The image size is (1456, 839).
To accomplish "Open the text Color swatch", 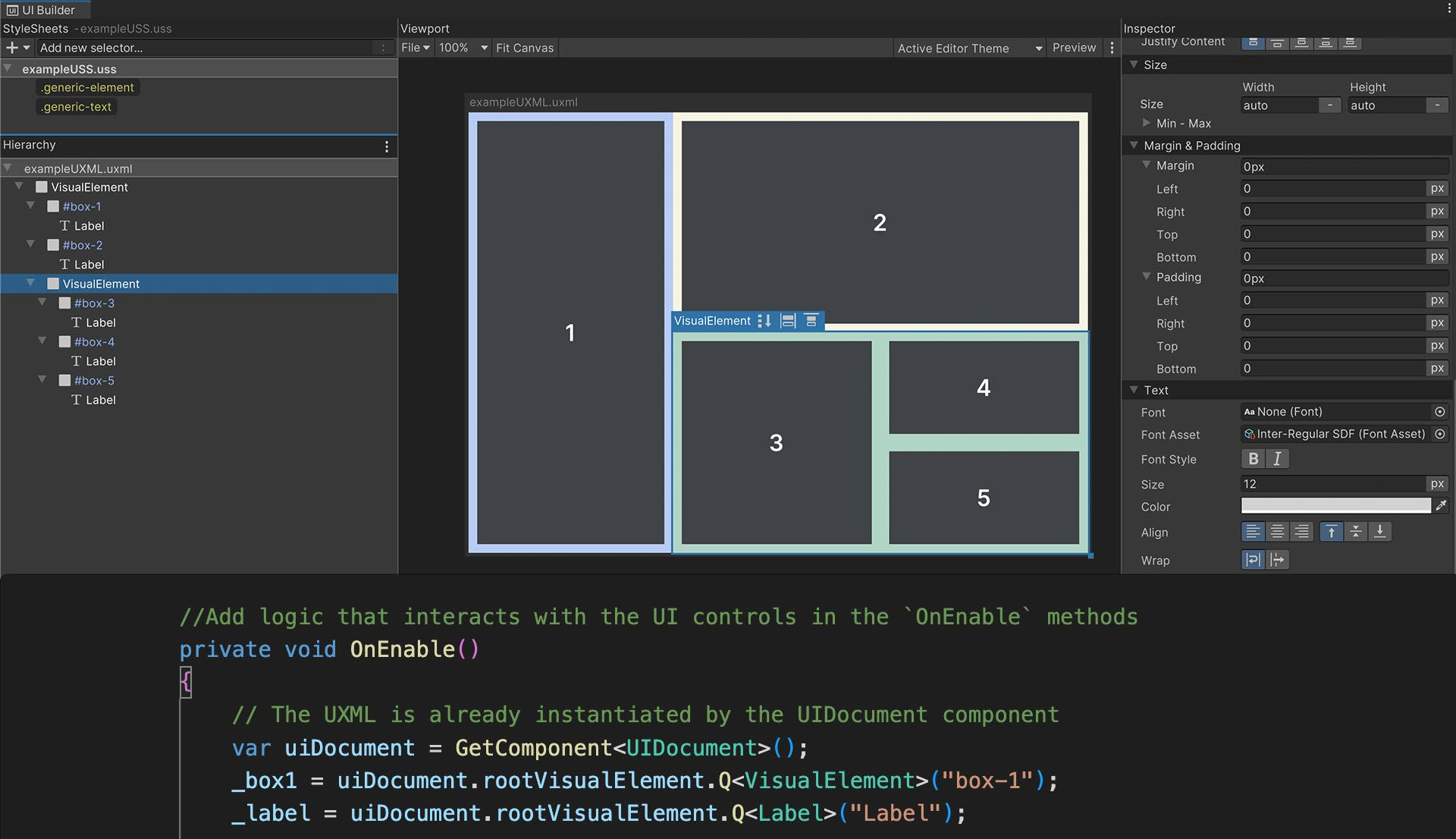I will pos(1336,506).
